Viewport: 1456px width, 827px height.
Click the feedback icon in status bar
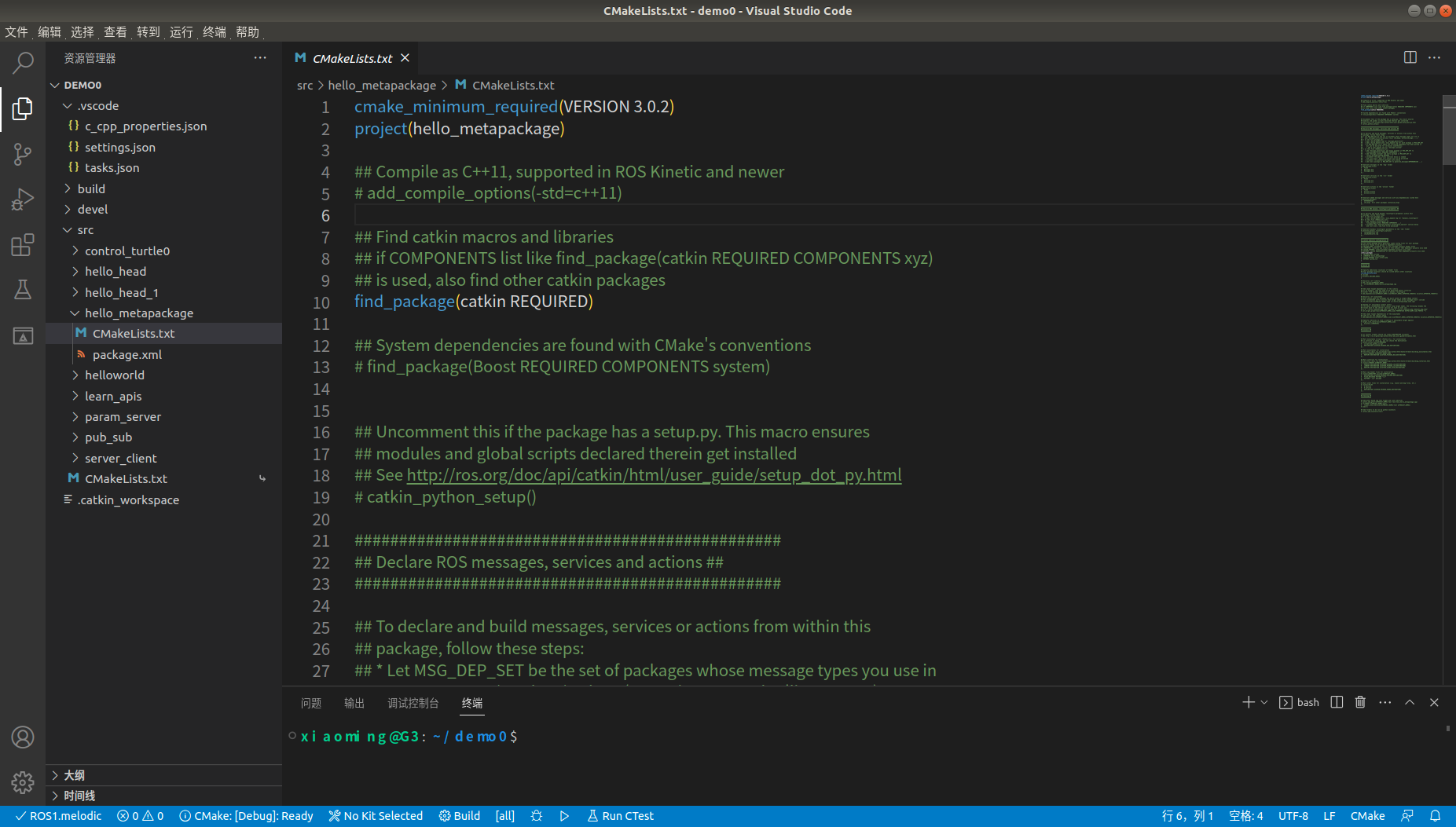click(x=1407, y=816)
